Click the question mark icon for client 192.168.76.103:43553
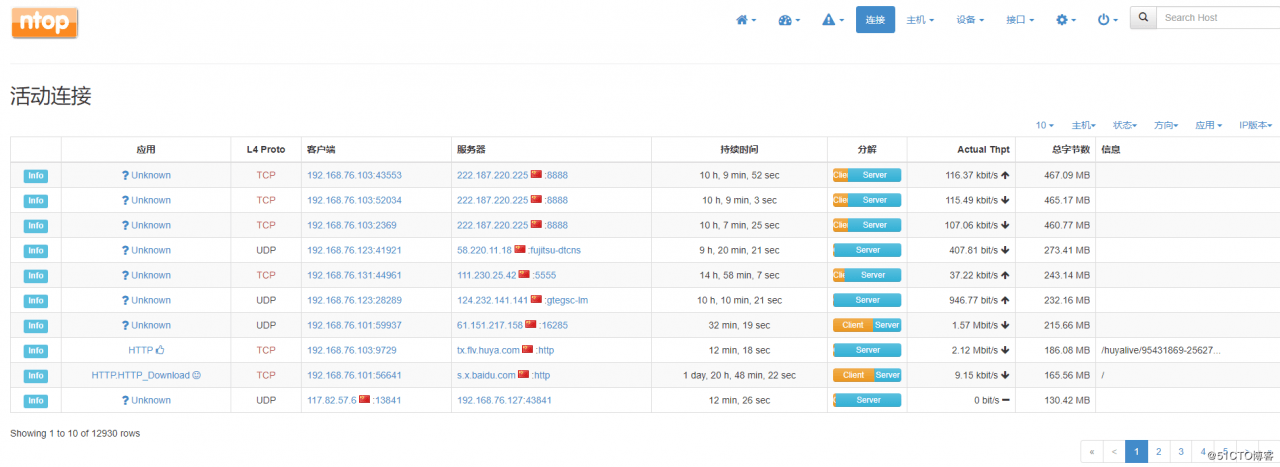This screenshot has height=467, width=1280. (x=125, y=175)
